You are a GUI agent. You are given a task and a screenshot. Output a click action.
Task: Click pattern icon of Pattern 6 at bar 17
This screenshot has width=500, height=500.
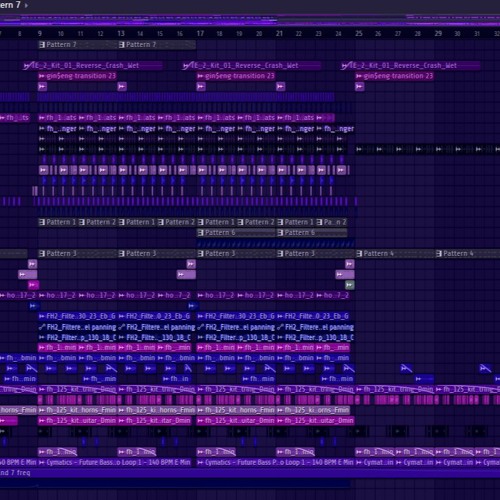201,233
